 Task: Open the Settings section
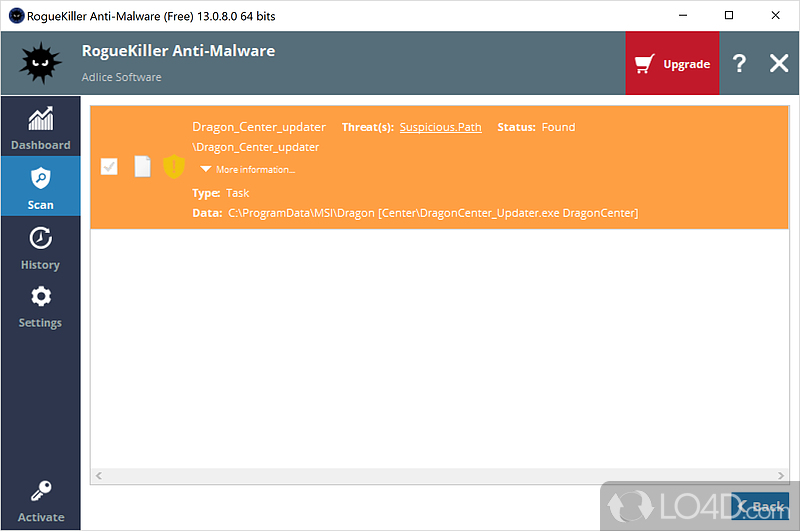click(40, 306)
